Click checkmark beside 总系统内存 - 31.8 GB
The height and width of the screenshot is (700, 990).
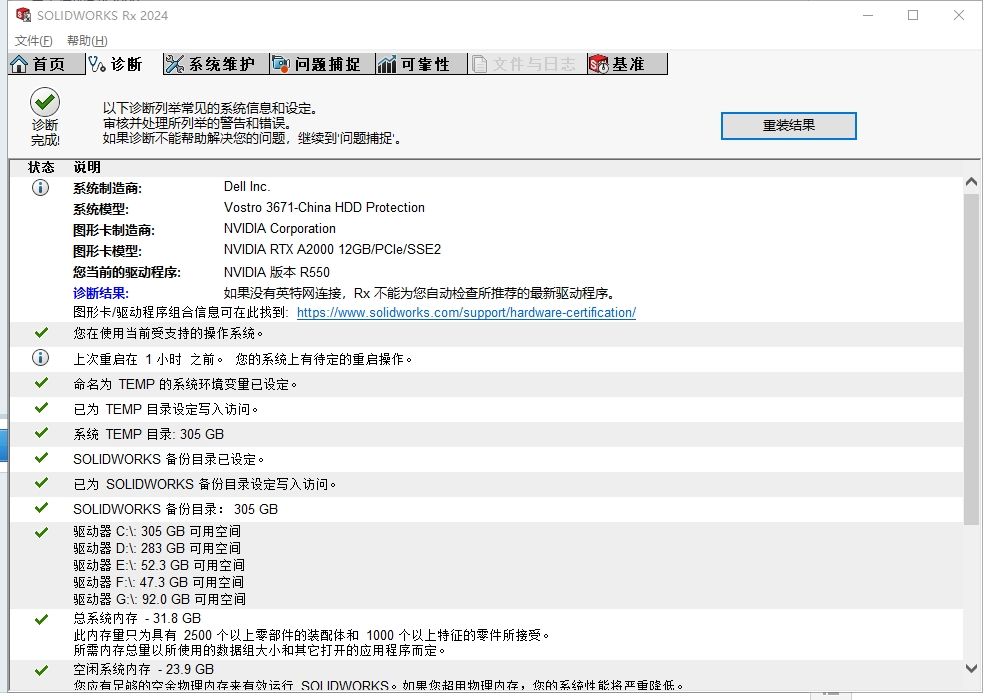tap(42, 620)
